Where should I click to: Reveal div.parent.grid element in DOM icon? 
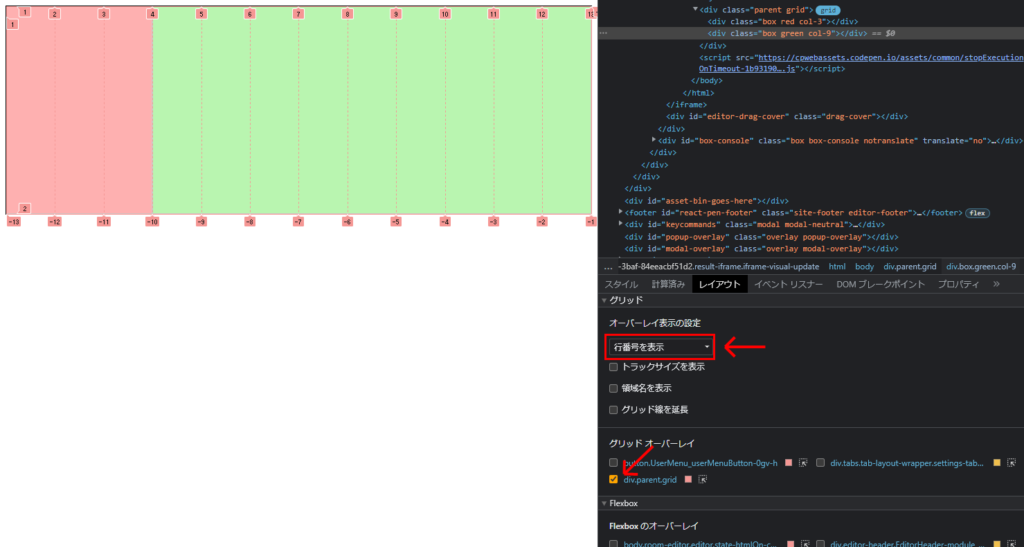coord(703,479)
